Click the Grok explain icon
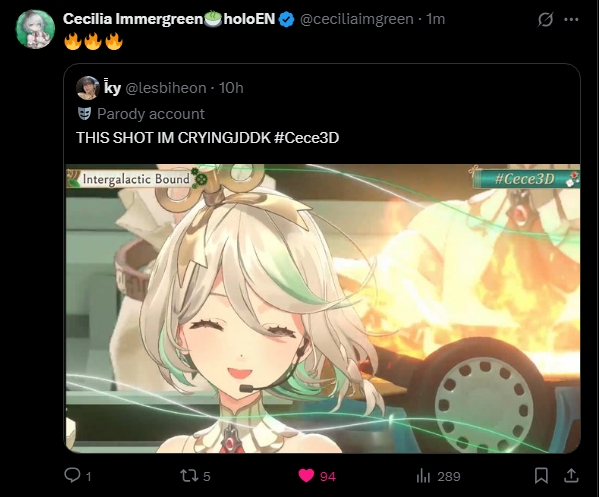 [545, 19]
